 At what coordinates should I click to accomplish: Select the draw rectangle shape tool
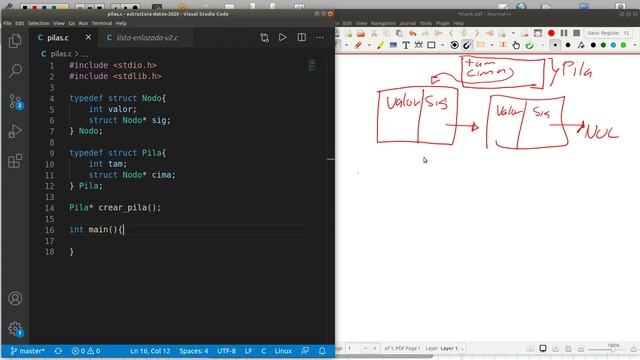click(x=431, y=45)
